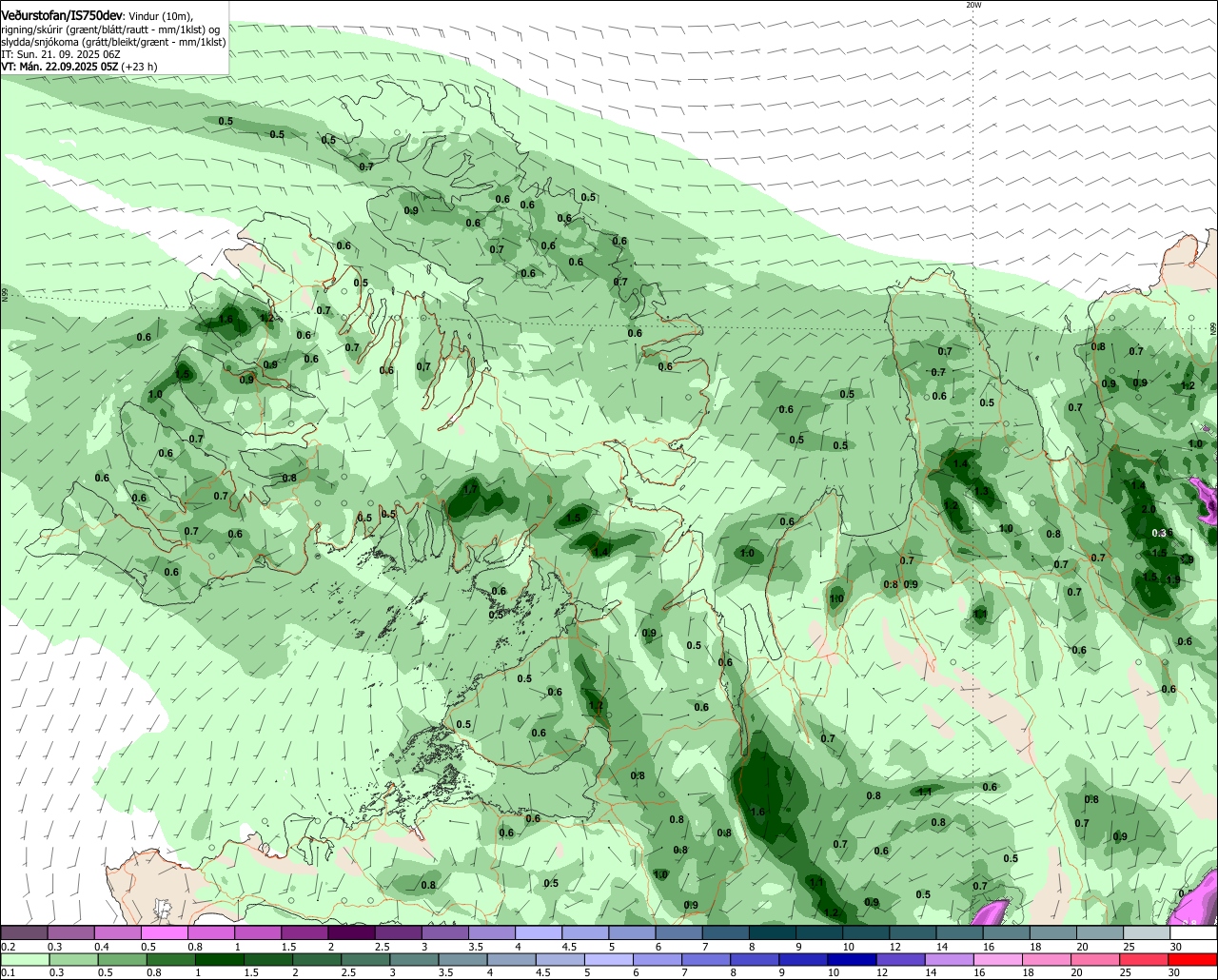Click the '20W' longitude label
Image resolution: width=1218 pixels, height=980 pixels.
pos(972,5)
